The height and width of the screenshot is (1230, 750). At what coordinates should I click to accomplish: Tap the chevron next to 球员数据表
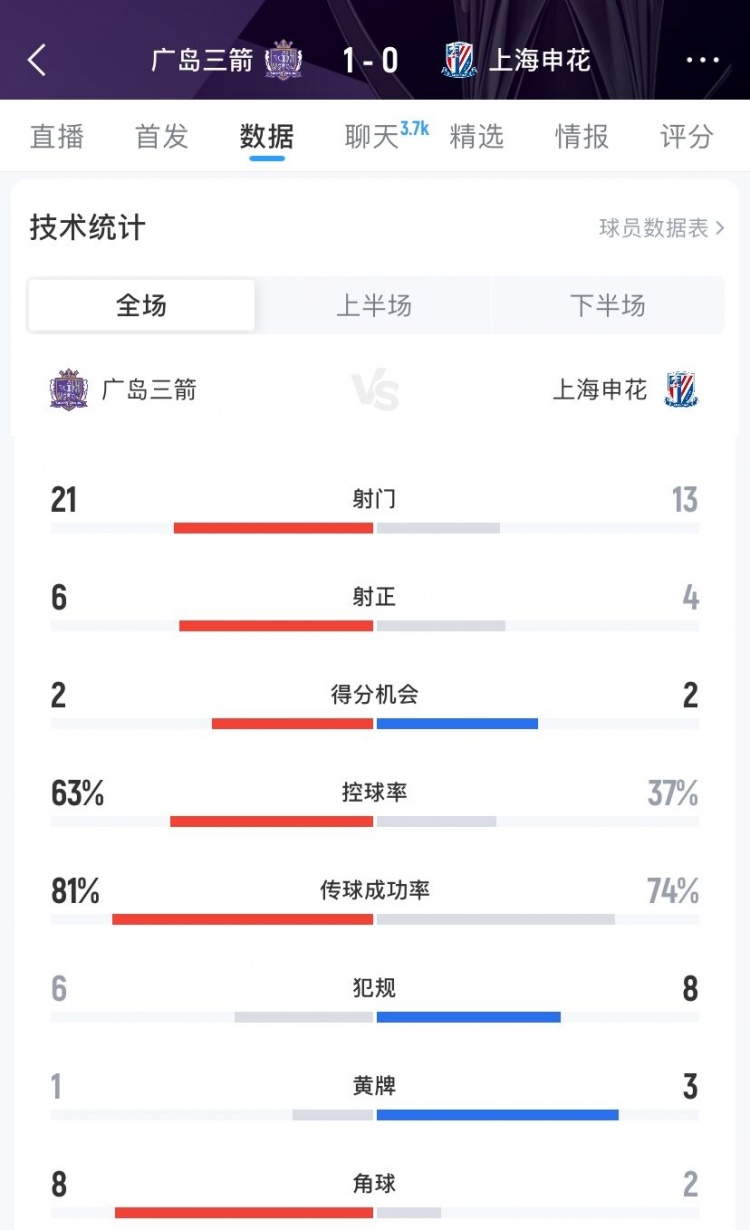[x=717, y=229]
